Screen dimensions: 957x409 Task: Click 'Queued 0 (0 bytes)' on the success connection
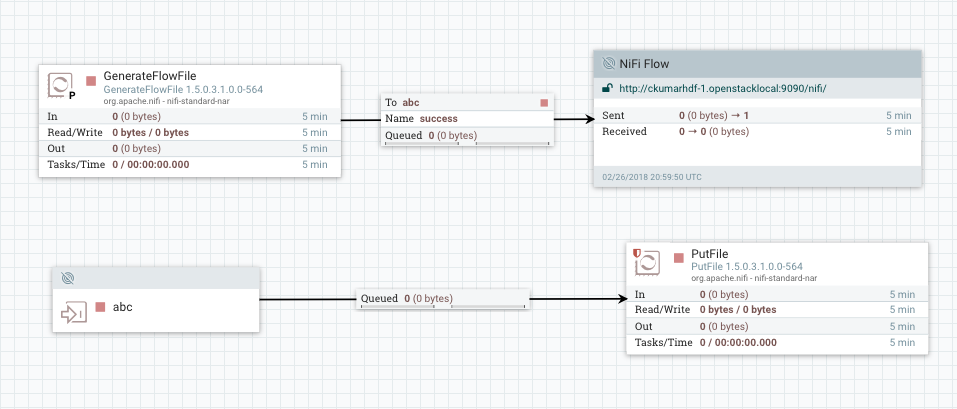click(x=431, y=135)
